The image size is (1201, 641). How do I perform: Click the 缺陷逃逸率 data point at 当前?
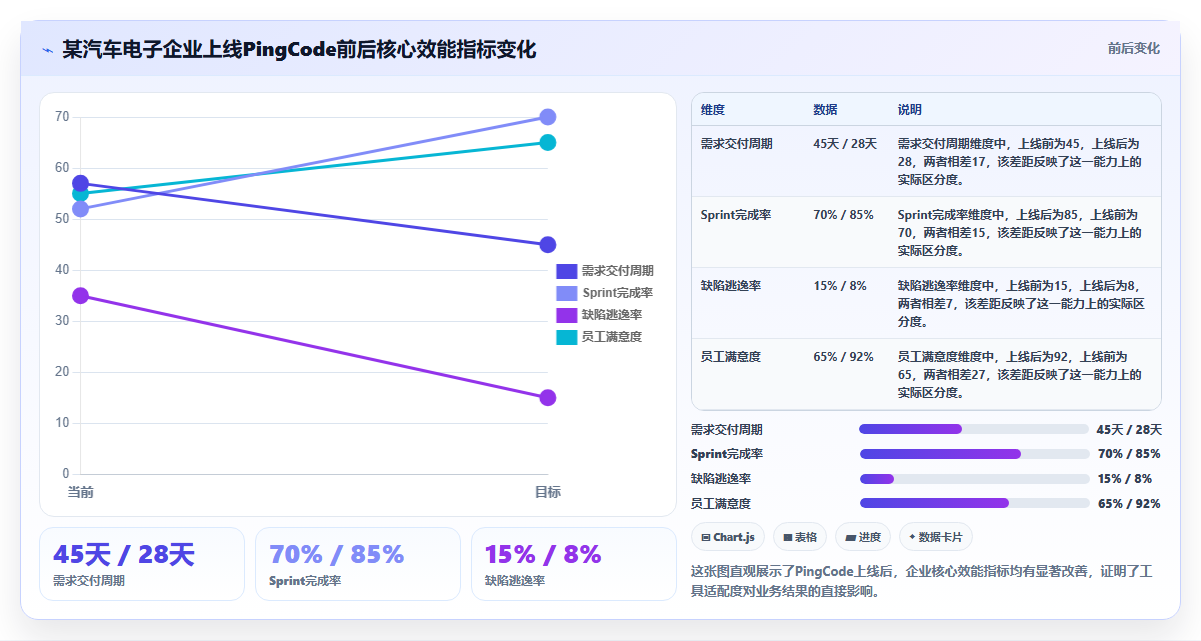(x=81, y=296)
